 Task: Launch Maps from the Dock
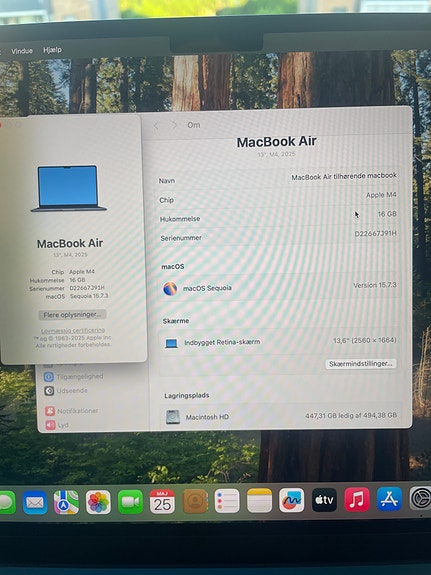click(66, 502)
